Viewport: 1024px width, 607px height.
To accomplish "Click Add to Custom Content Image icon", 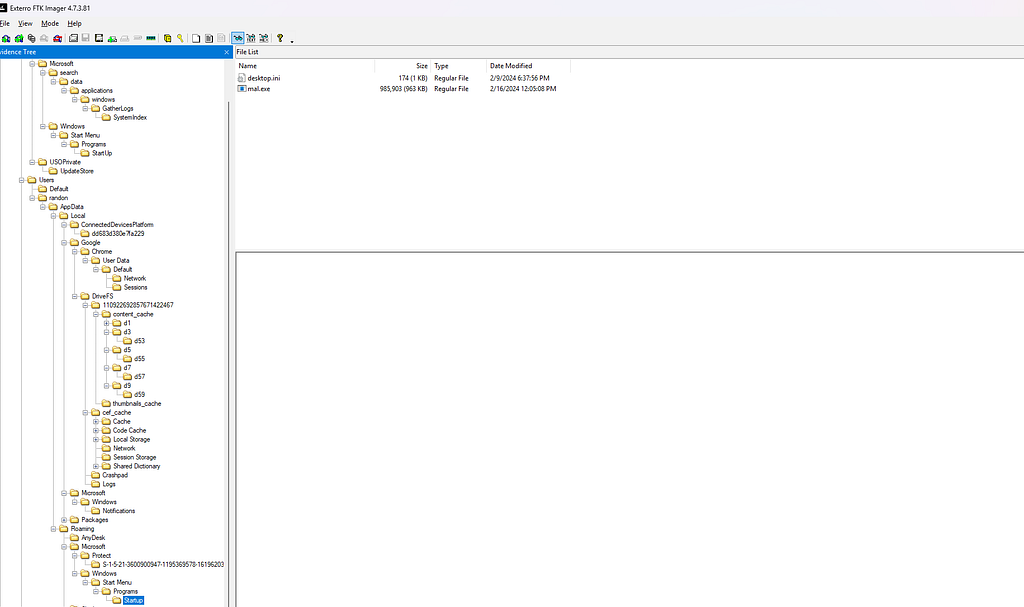I will point(112,38).
